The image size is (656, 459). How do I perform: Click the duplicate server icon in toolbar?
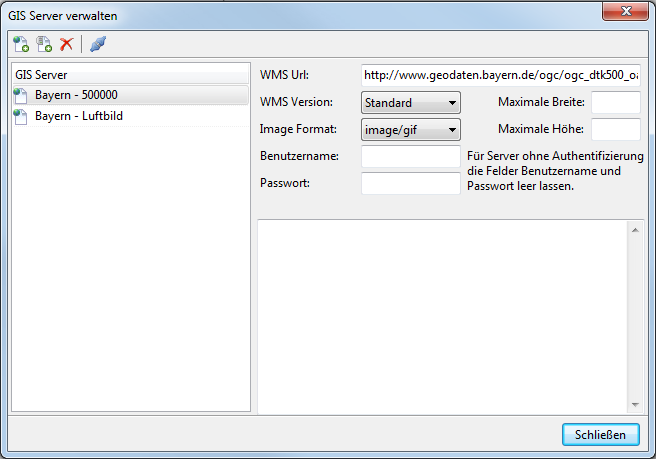(44, 44)
